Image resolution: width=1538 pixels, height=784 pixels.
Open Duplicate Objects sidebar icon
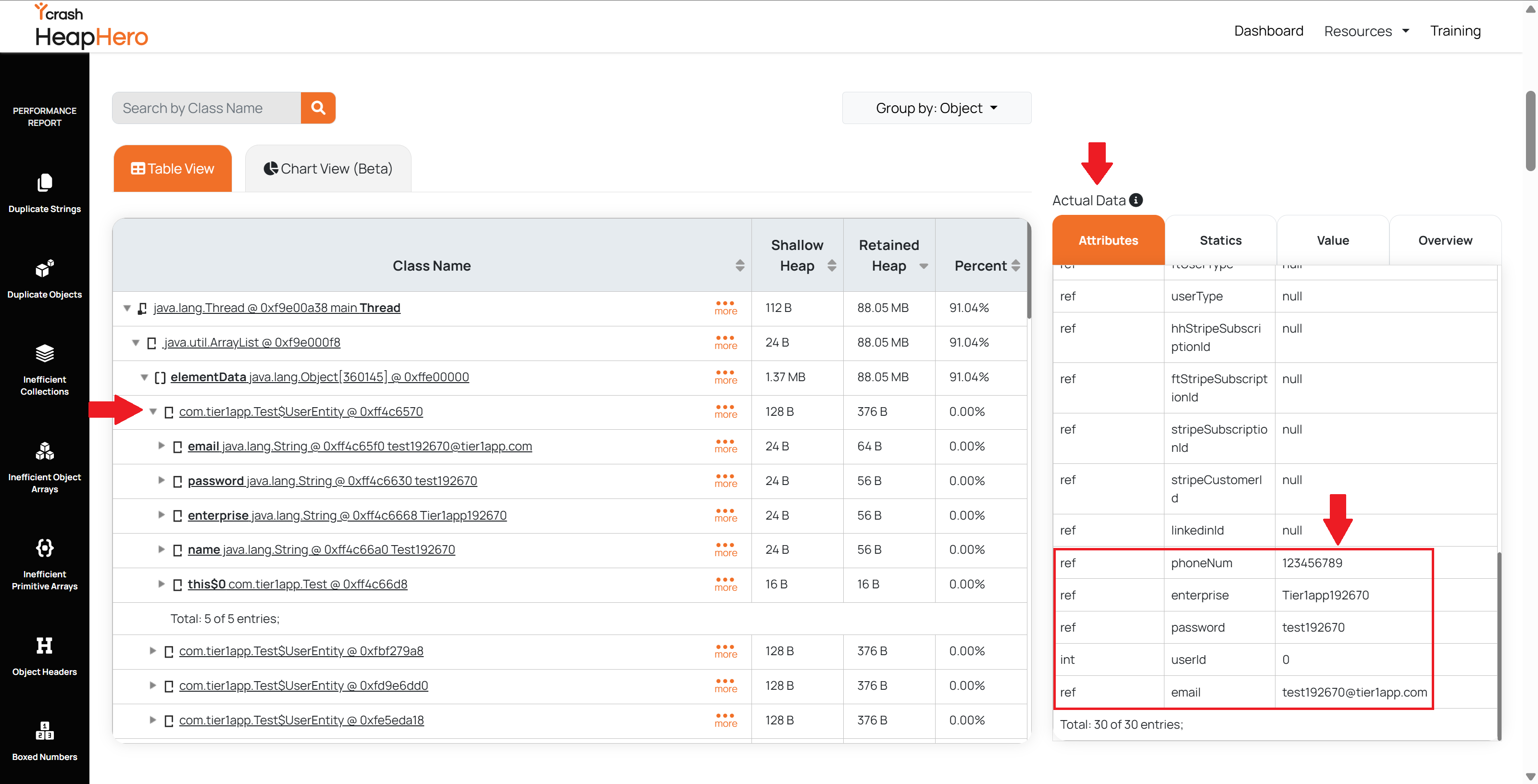(45, 269)
